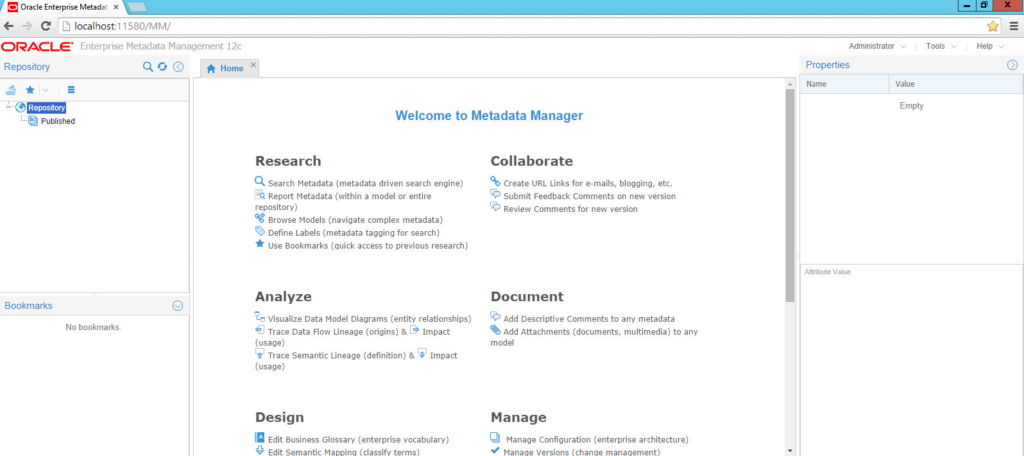Open Add Attachments link

(x=594, y=337)
